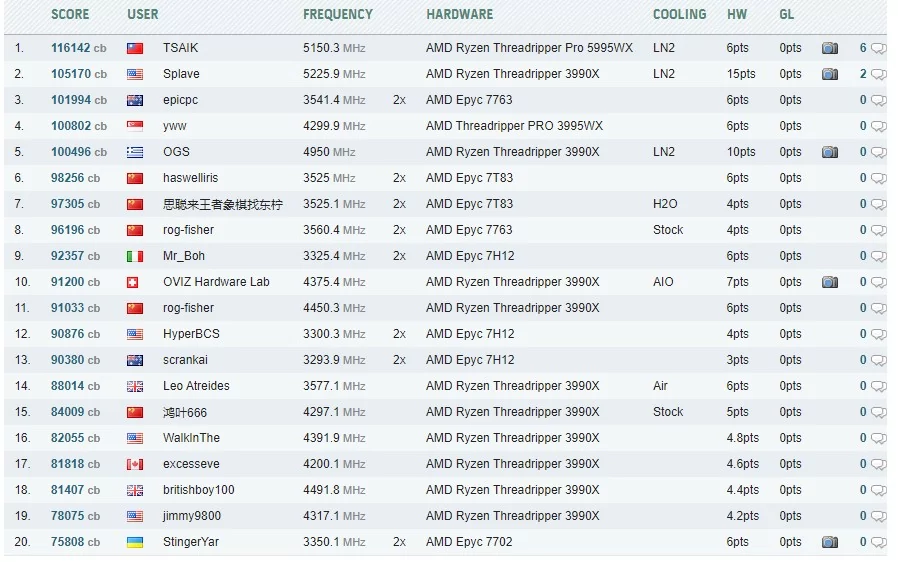Open screenshot camera icon in Splave row
Image resolution: width=898 pixels, height=562 pixels.
(830, 74)
